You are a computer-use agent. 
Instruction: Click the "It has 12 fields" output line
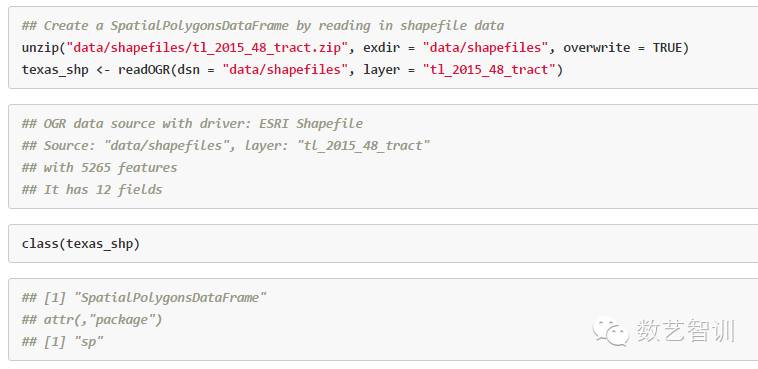(92, 189)
